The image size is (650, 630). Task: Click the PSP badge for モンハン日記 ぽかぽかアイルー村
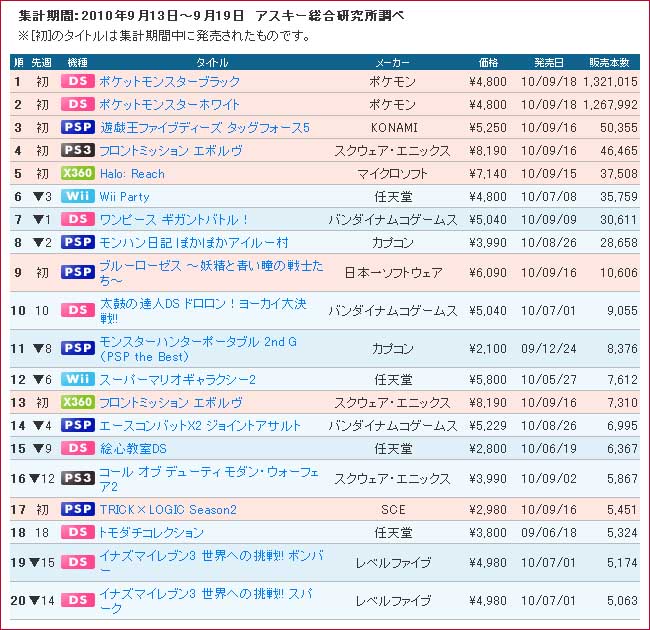pyautogui.click(x=78, y=242)
